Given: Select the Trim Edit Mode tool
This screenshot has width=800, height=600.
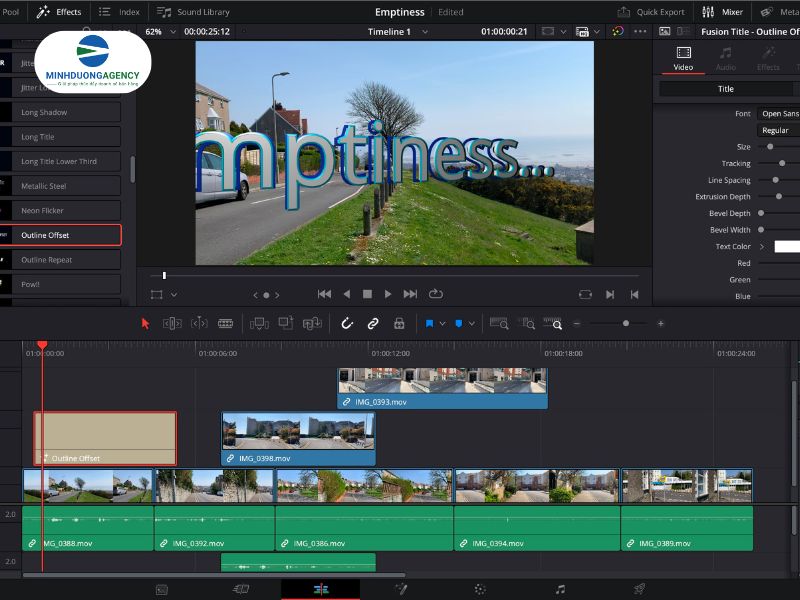Looking at the screenshot, I should 170,323.
